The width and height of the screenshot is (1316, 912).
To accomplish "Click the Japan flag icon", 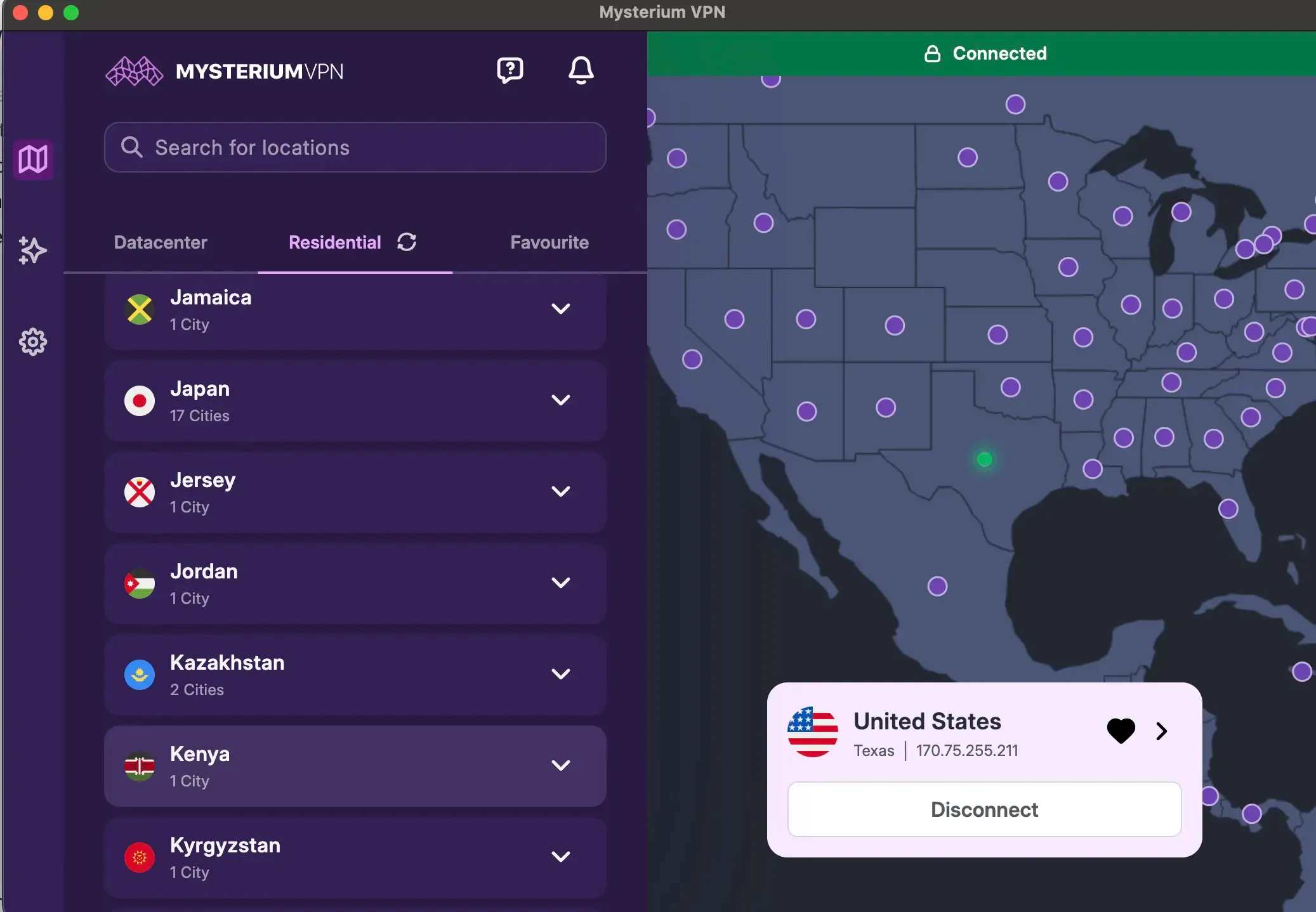I will [x=140, y=401].
